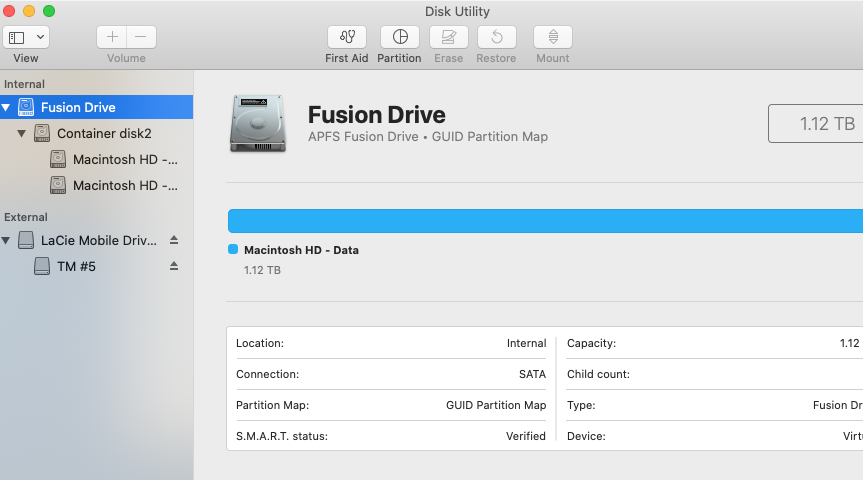Click the Erase toolbar icon
863x480 pixels.
point(449,37)
